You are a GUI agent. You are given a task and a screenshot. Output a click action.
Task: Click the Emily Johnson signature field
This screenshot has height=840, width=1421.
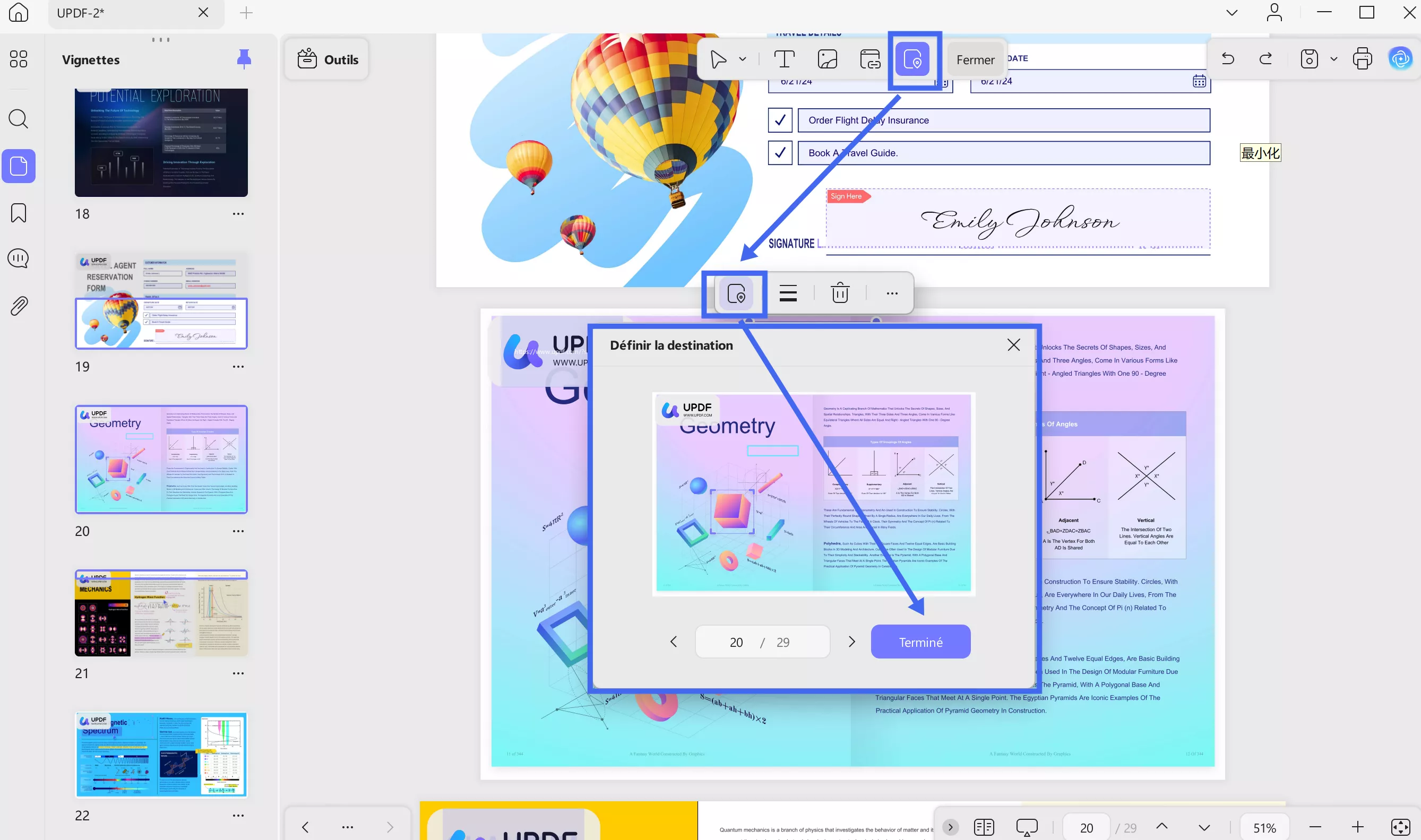1018,219
